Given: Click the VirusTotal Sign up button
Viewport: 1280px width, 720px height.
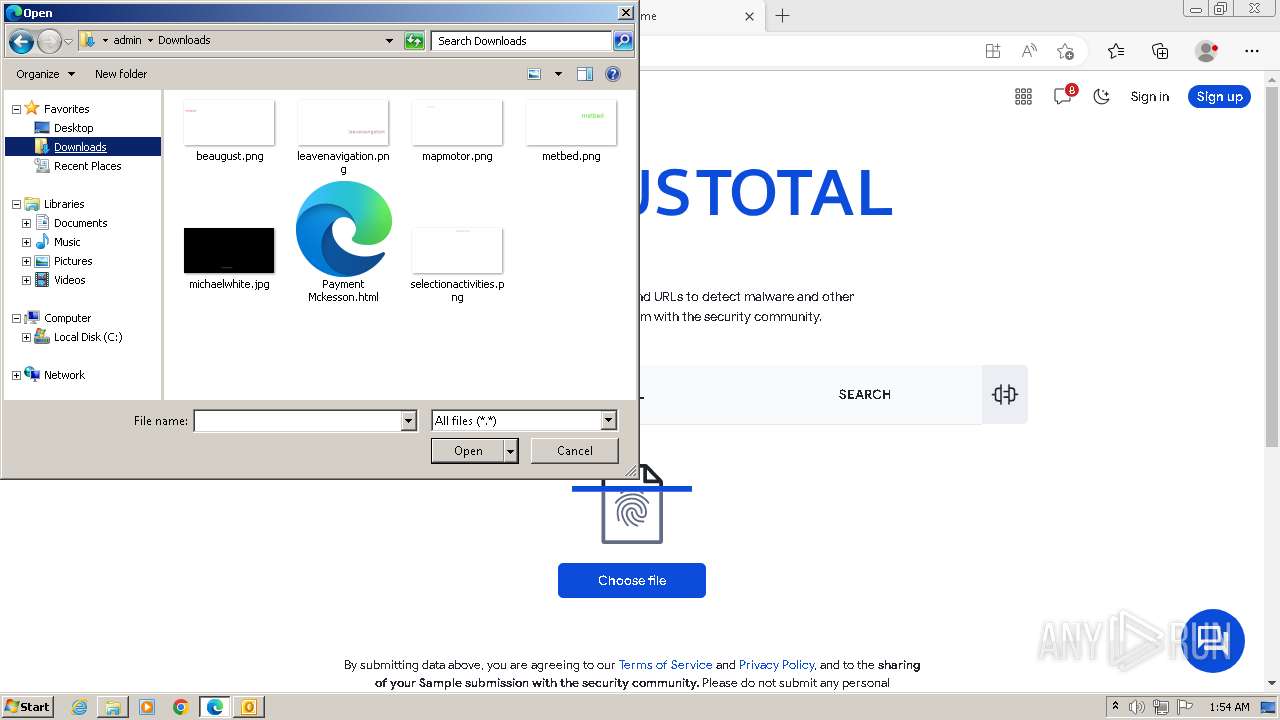Looking at the screenshot, I should coord(1220,96).
